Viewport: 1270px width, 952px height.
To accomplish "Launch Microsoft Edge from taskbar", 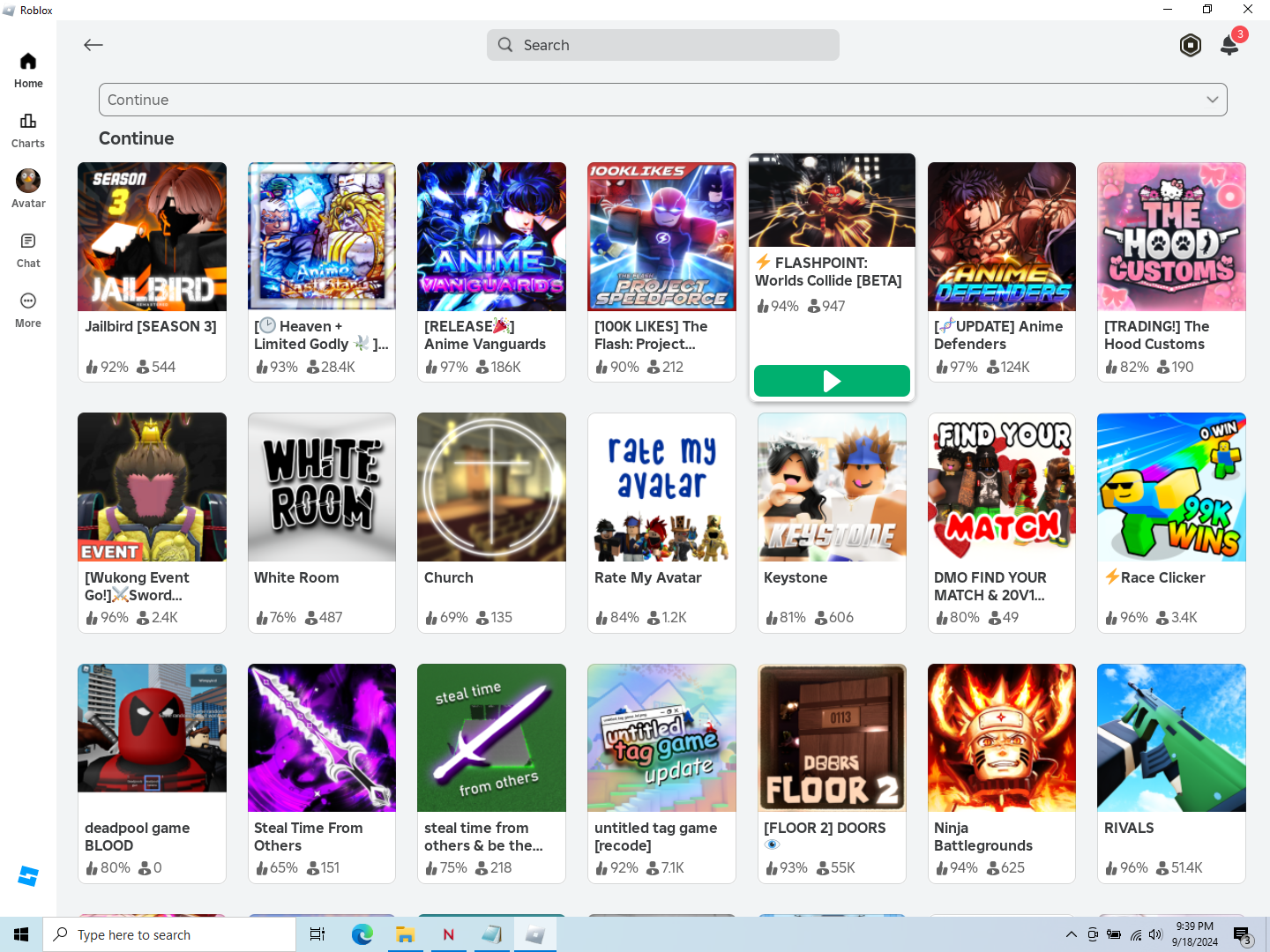I will [x=362, y=934].
